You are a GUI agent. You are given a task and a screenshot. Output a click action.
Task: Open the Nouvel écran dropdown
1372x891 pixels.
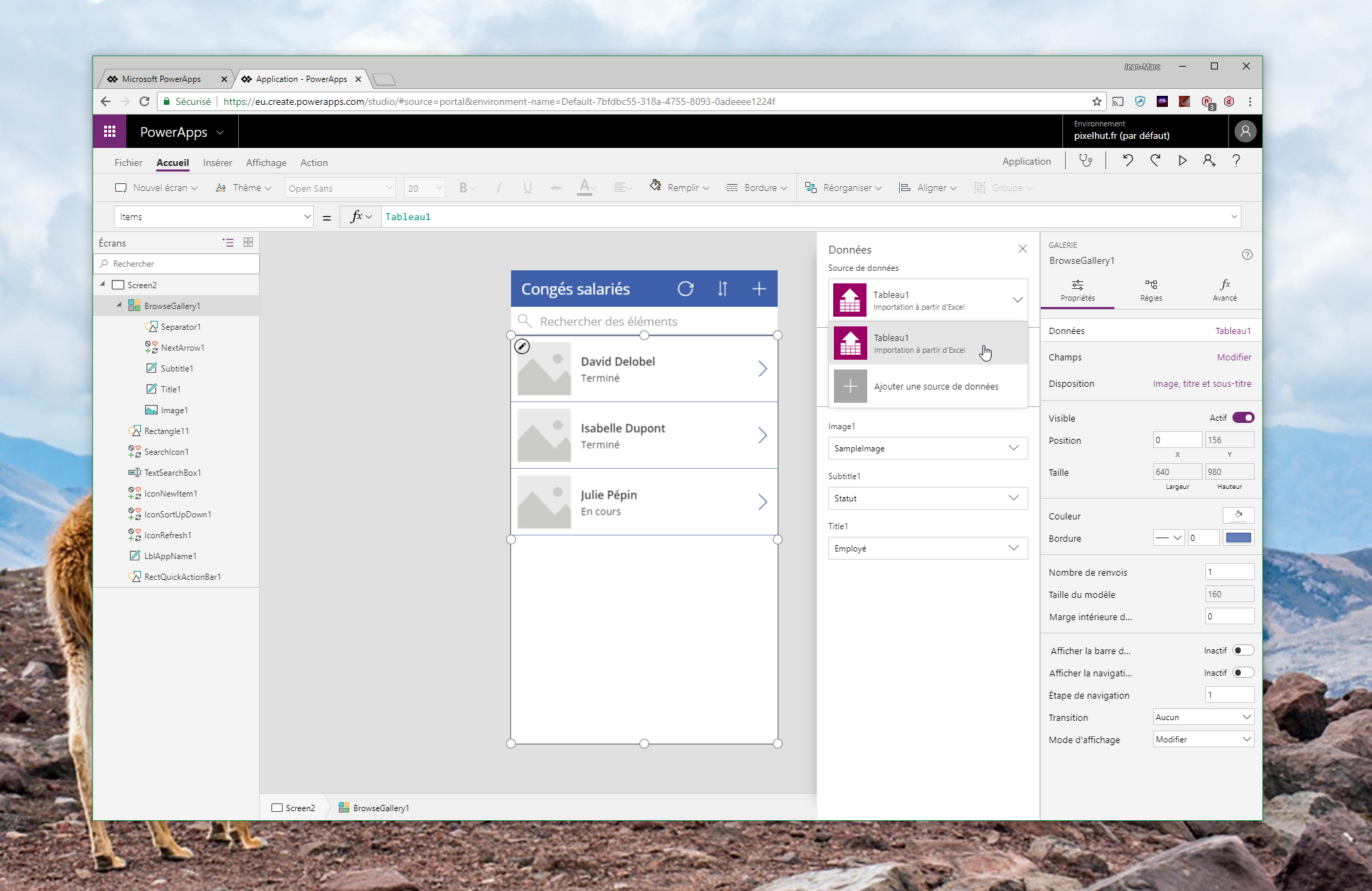coord(156,188)
